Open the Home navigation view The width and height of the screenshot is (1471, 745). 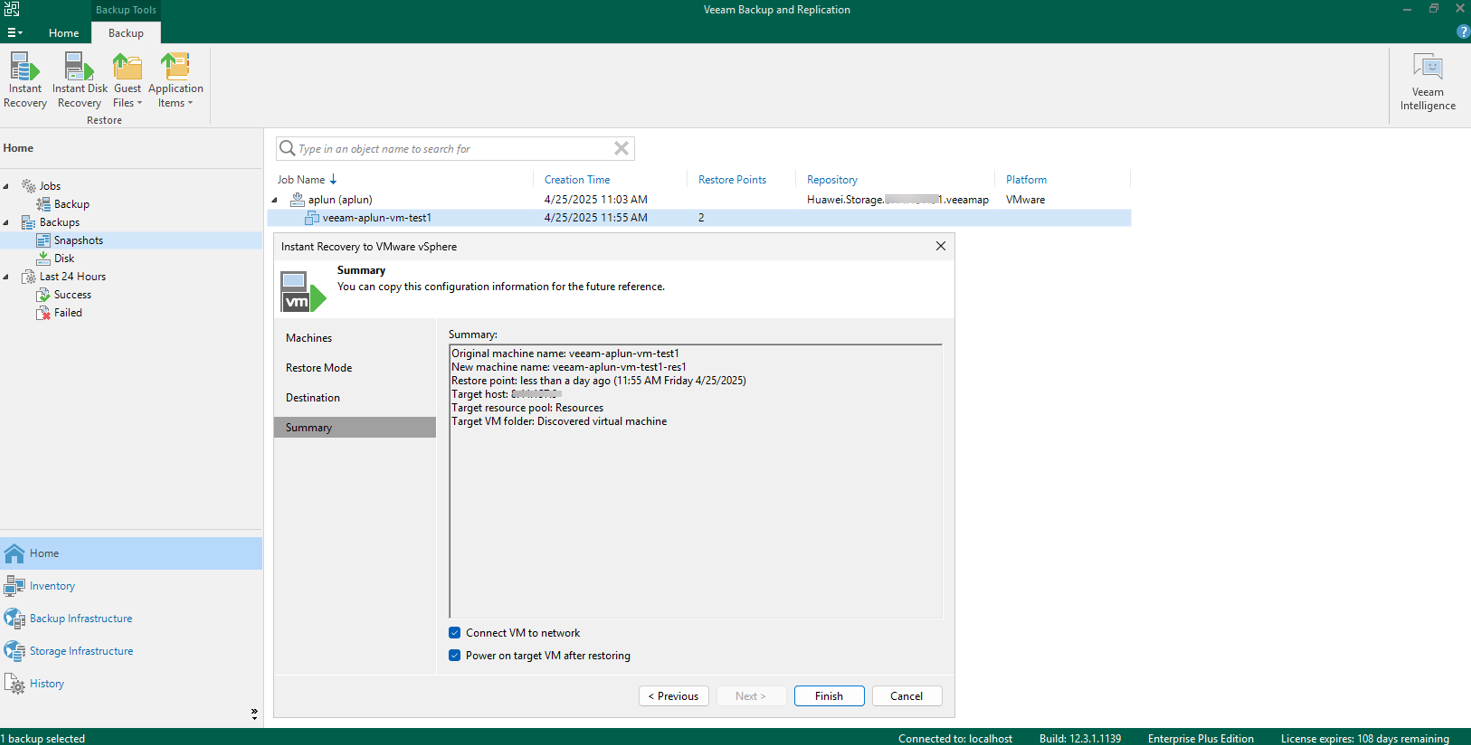(x=131, y=553)
